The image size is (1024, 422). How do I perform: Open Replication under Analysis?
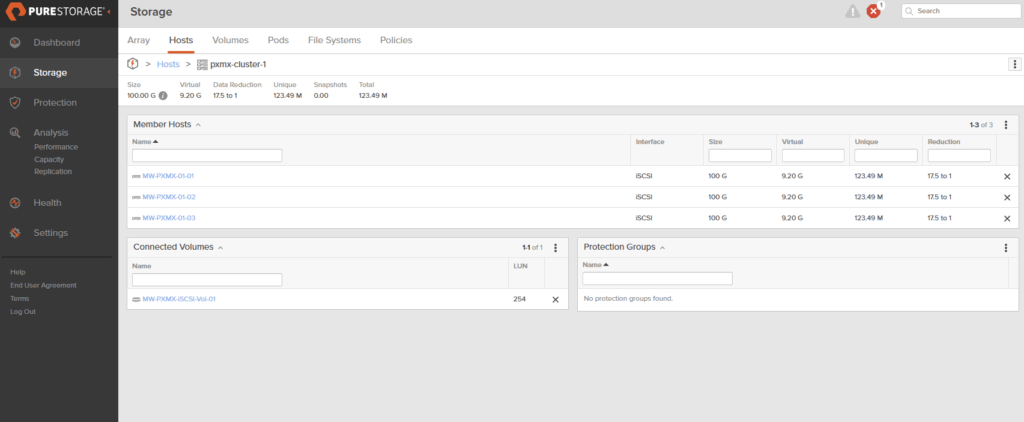coord(53,172)
